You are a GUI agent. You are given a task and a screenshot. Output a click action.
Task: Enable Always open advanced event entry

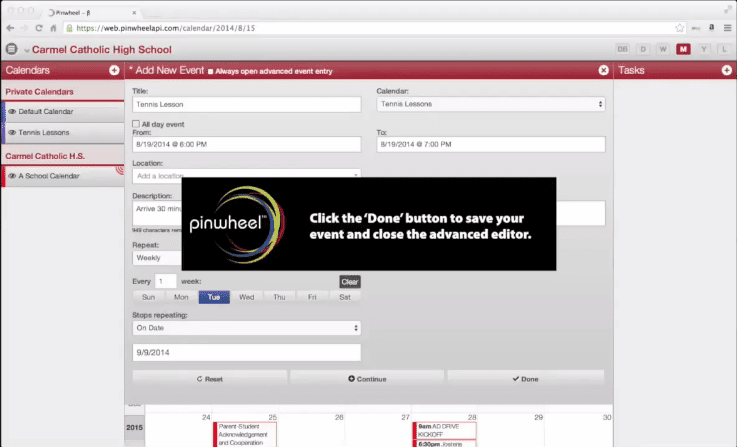(211, 71)
